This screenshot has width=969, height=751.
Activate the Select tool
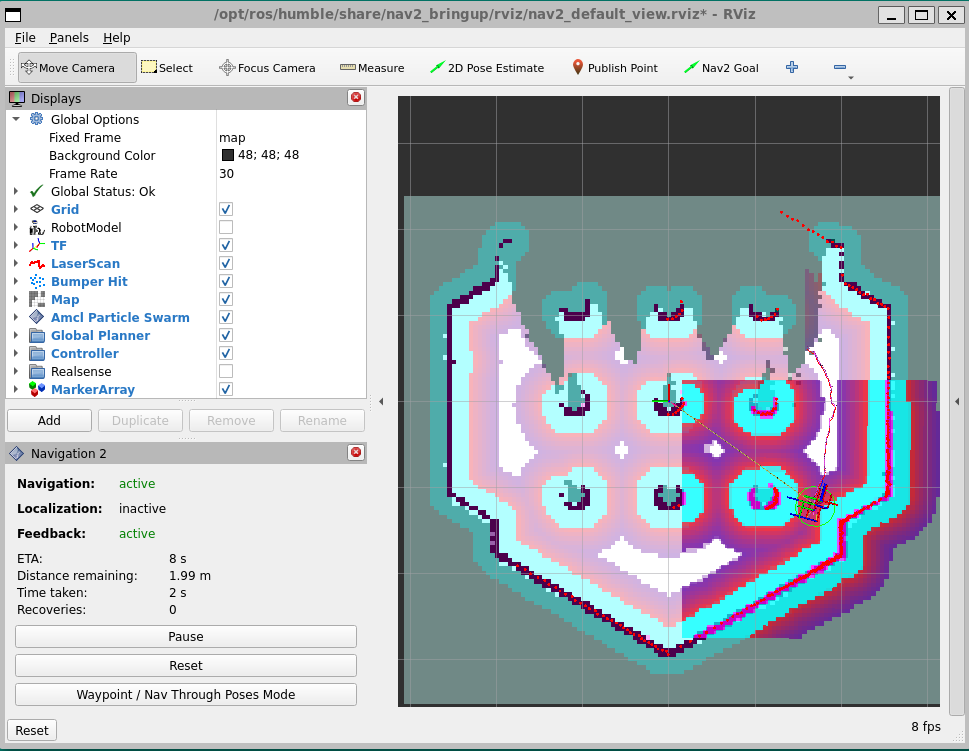point(166,68)
